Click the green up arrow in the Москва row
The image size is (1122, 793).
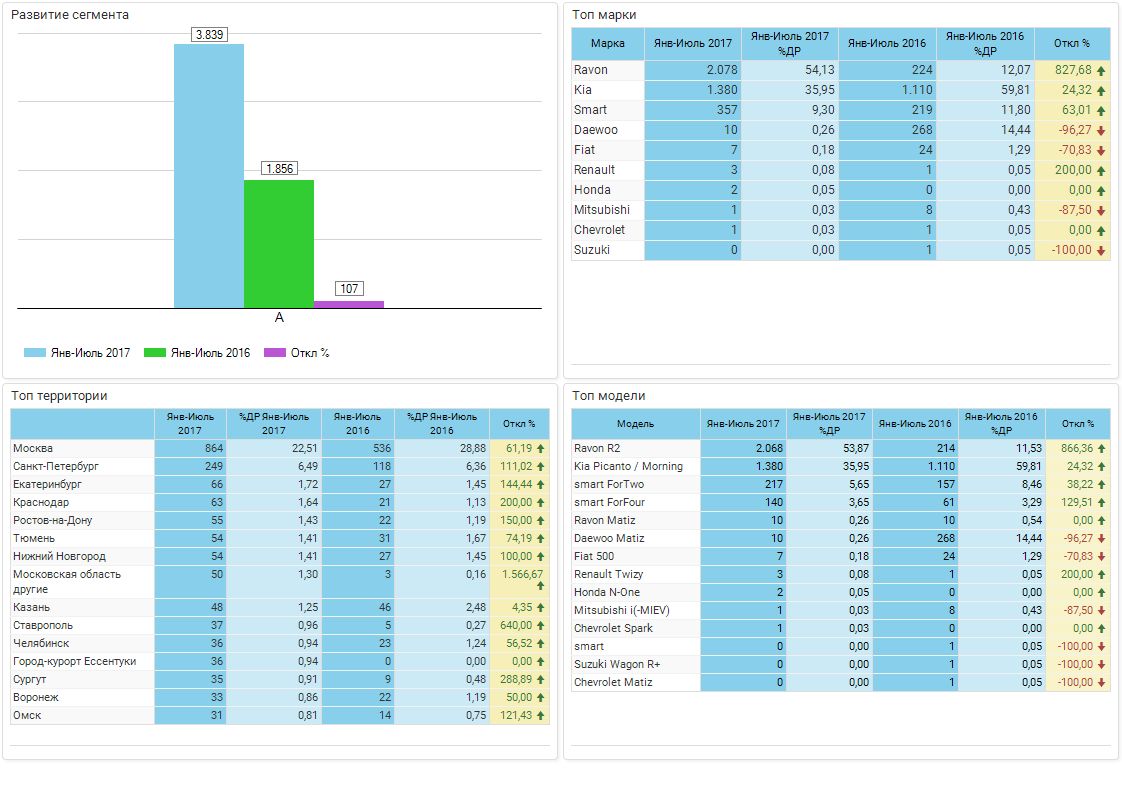pos(540,449)
